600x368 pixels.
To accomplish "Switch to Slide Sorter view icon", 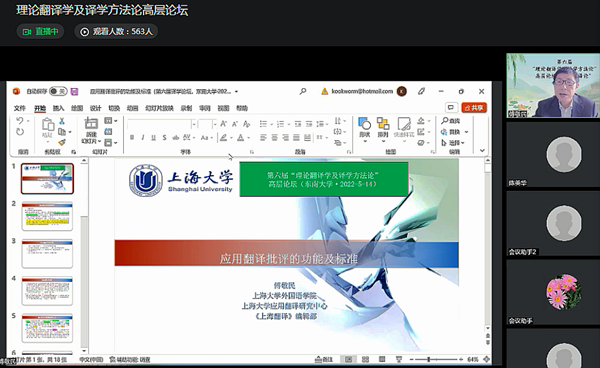I will 365,359.
